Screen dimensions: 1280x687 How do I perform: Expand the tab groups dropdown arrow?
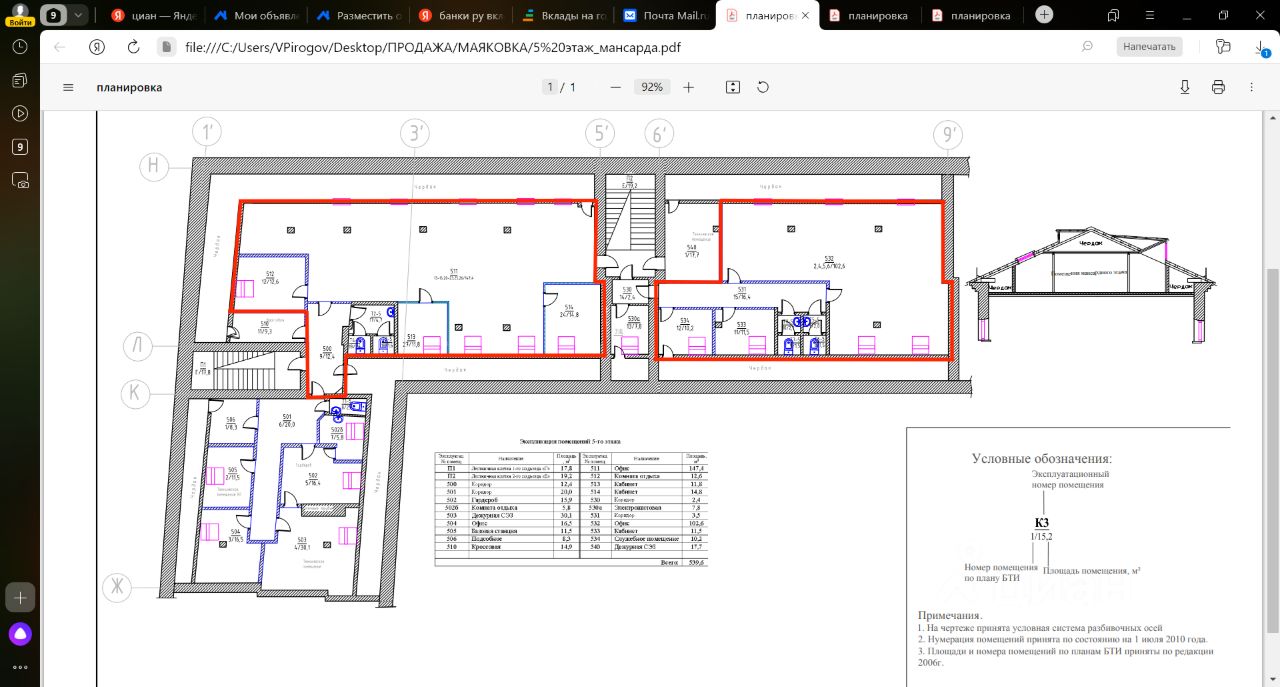tap(78, 15)
